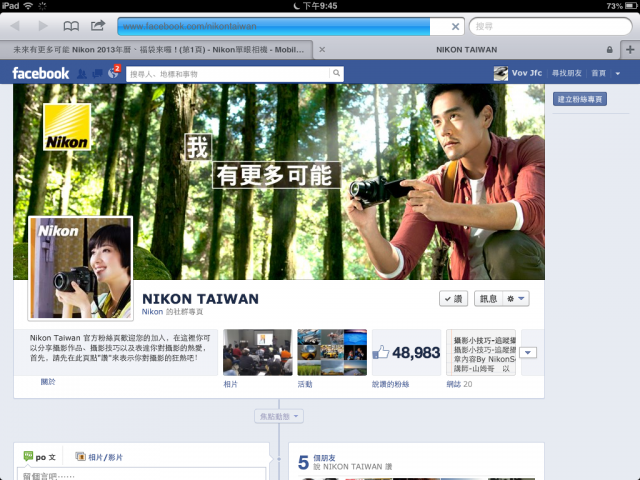
Task: Switch to the Nikon 2013 Mobile01 tab
Action: pyautogui.click(x=157, y=50)
